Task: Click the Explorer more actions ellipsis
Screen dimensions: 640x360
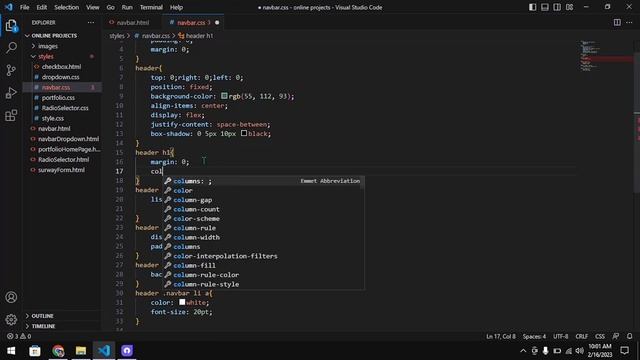Action: (x=91, y=22)
